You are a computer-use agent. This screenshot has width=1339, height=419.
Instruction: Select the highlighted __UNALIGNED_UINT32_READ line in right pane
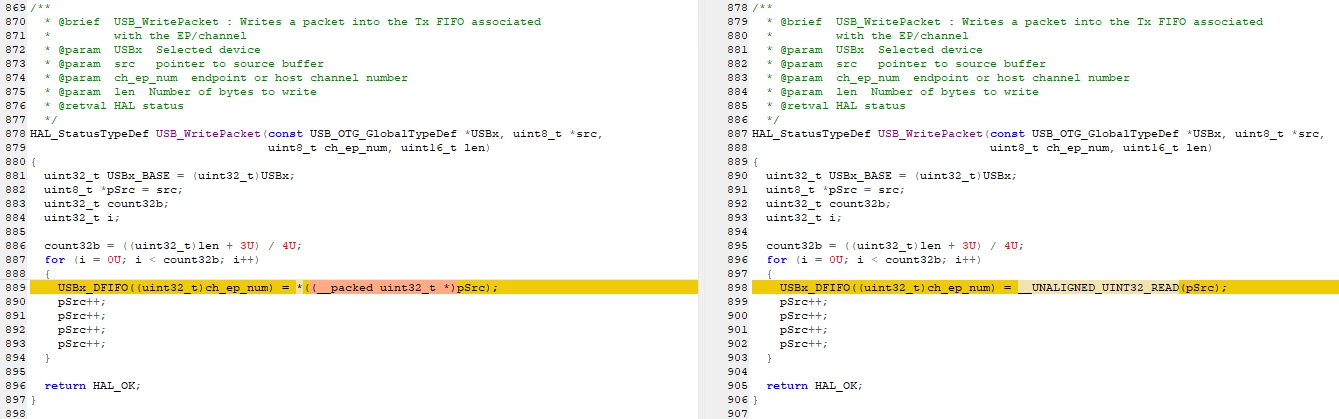coord(1044,287)
